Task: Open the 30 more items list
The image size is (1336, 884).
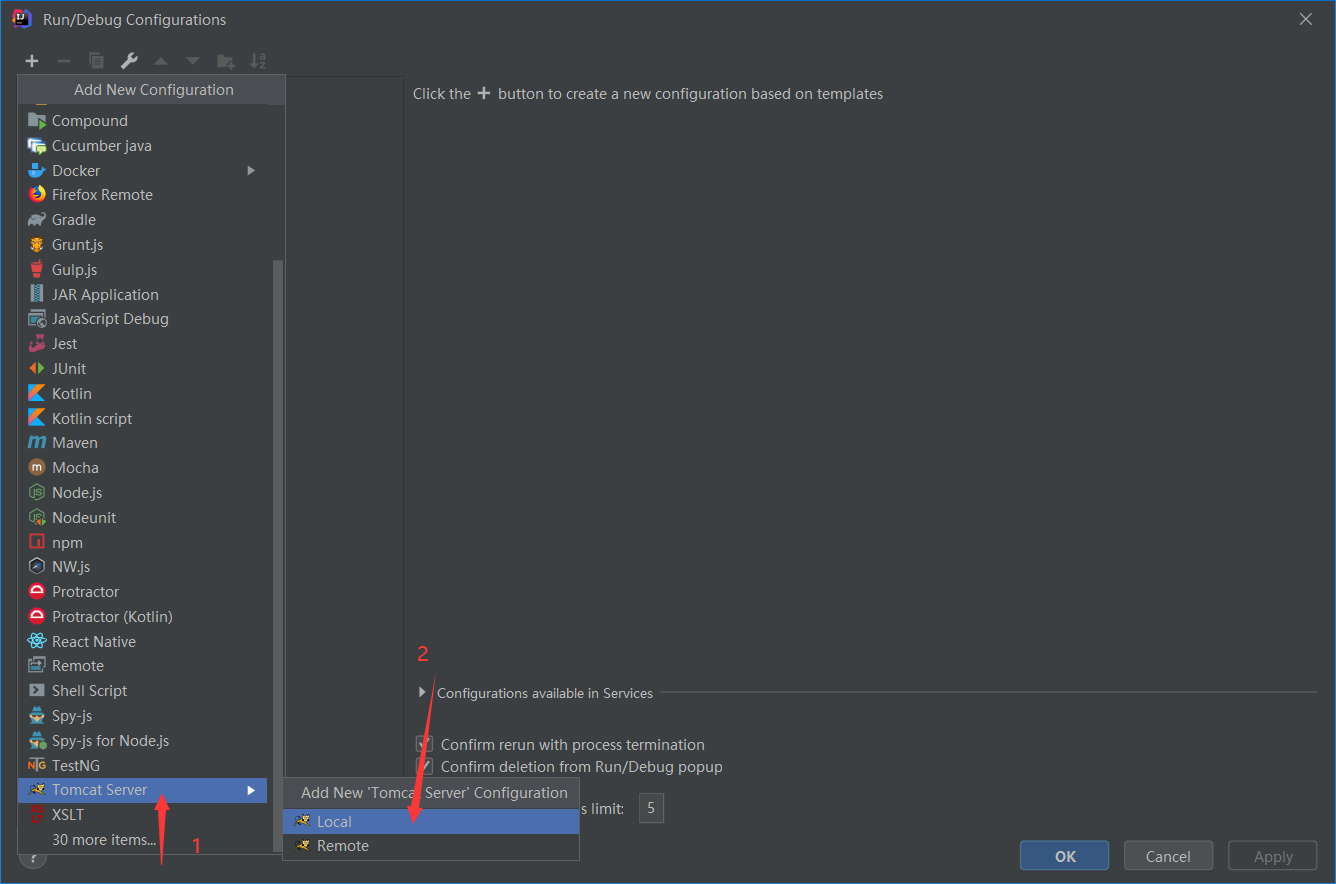Action: 104,840
